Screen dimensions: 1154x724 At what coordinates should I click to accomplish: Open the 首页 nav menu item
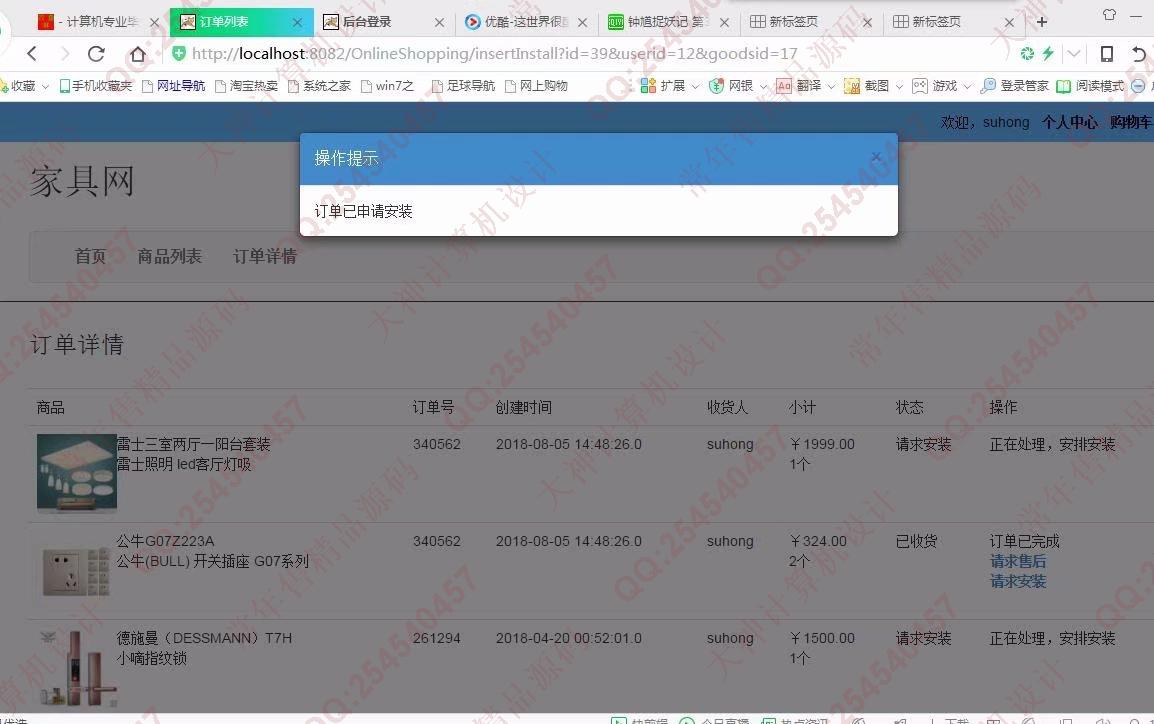click(x=91, y=256)
